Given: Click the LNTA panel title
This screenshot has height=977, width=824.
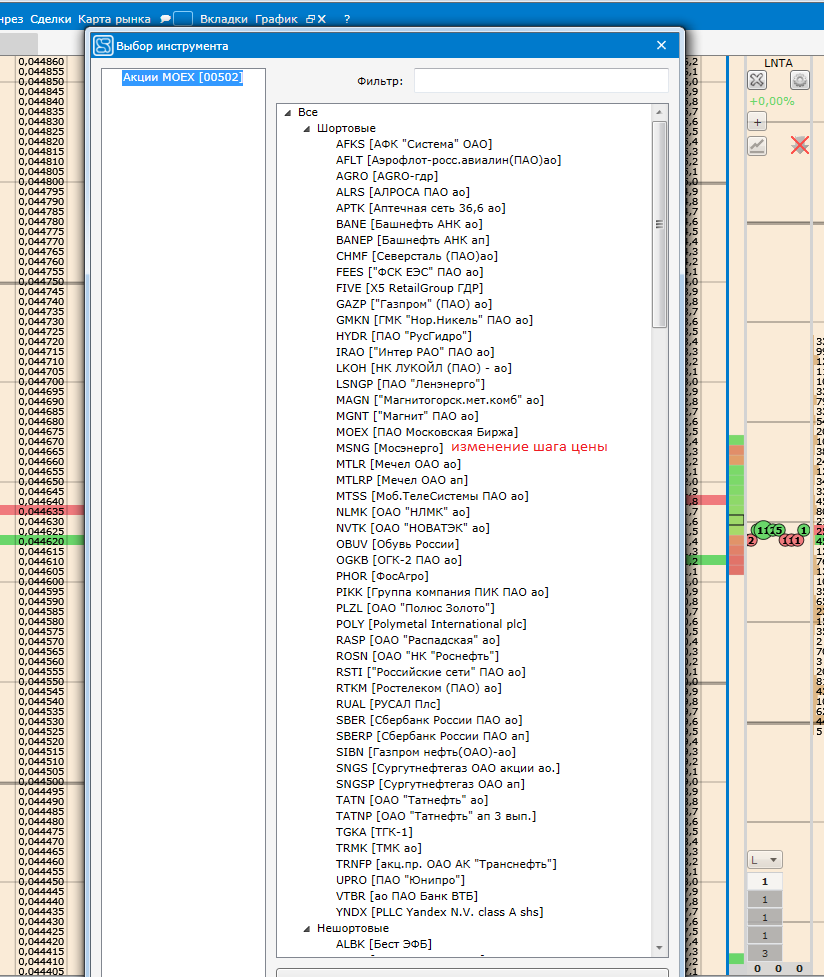Looking at the screenshot, I should tap(778, 63).
